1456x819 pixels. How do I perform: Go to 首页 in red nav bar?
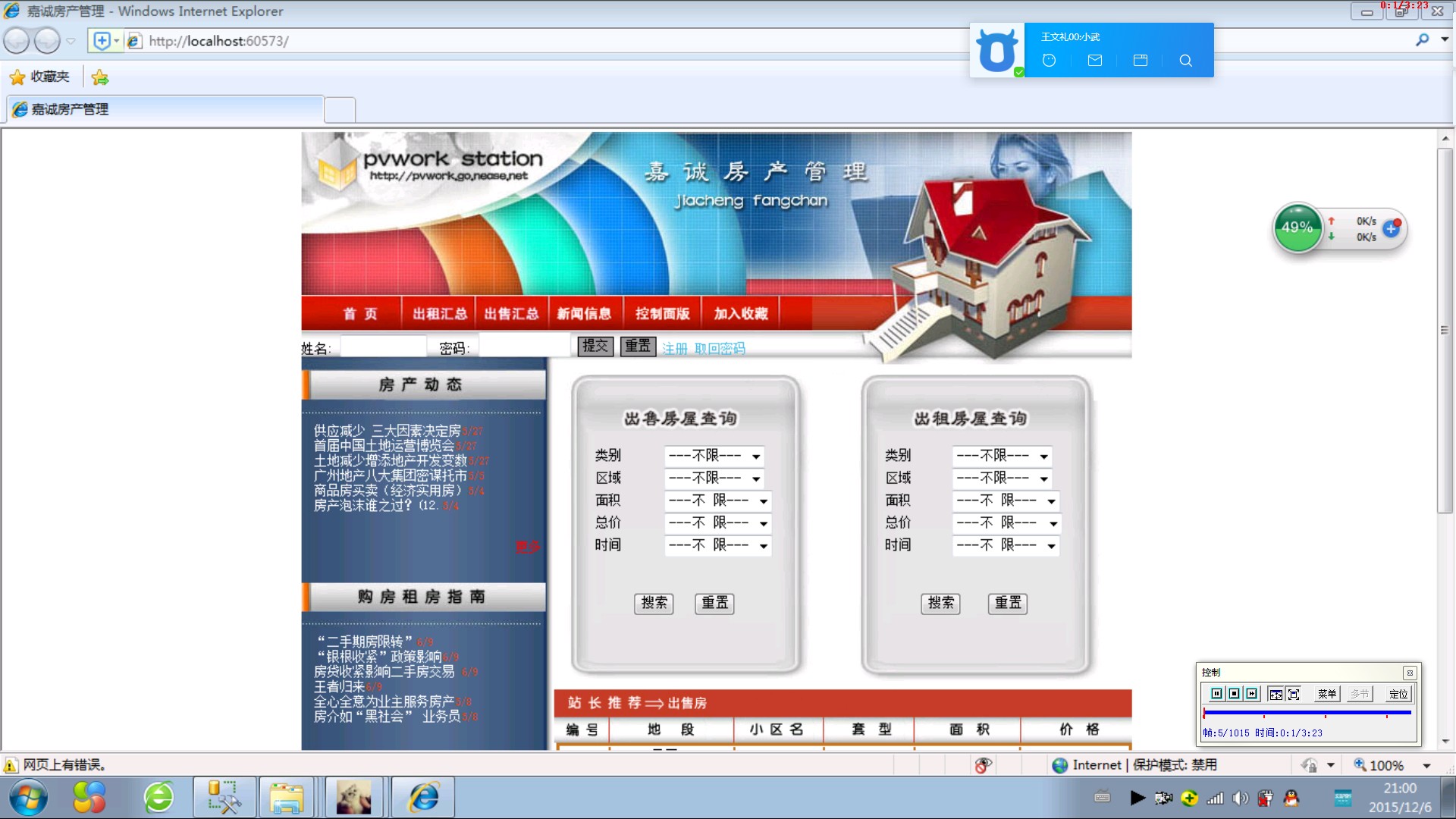click(x=359, y=313)
